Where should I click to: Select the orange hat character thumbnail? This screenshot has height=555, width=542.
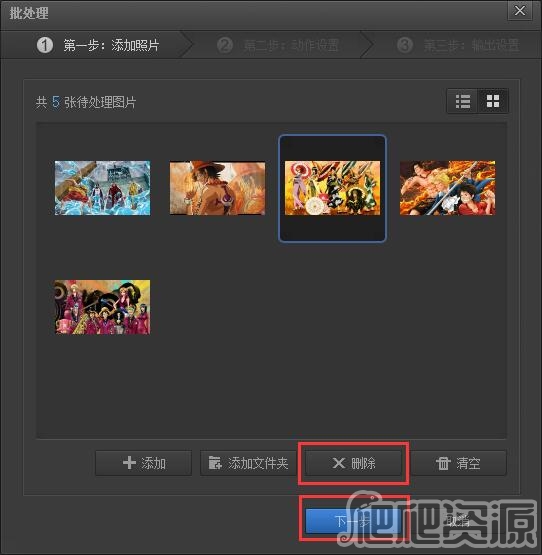(x=217, y=188)
